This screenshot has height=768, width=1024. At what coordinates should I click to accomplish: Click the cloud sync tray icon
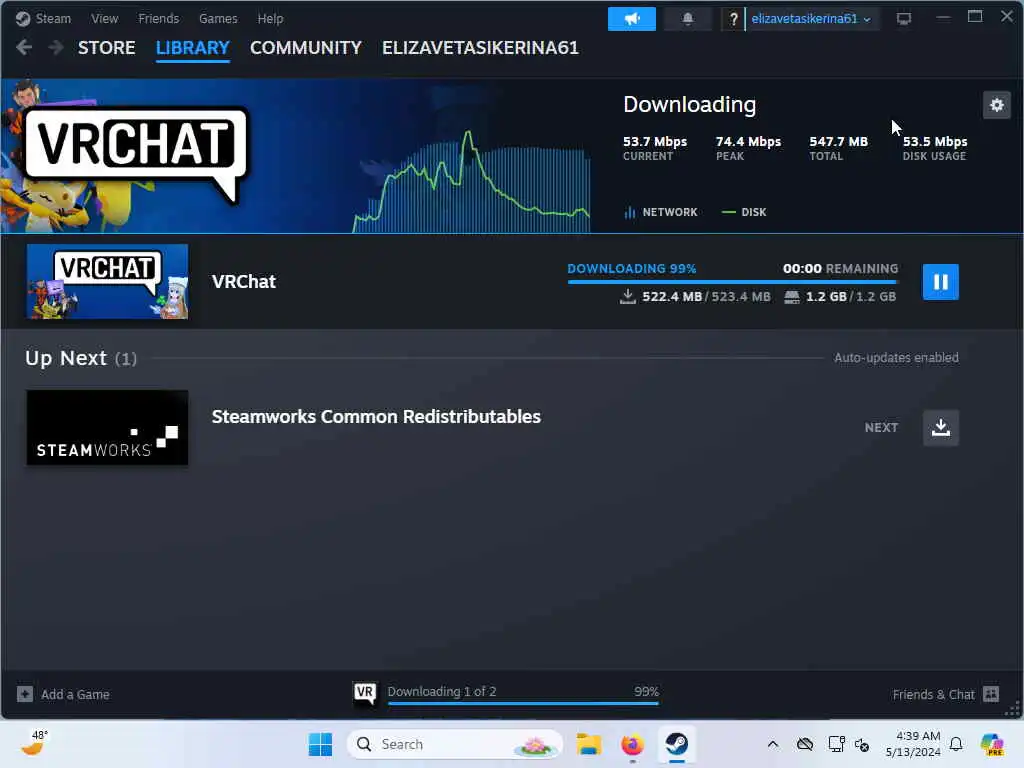click(805, 744)
